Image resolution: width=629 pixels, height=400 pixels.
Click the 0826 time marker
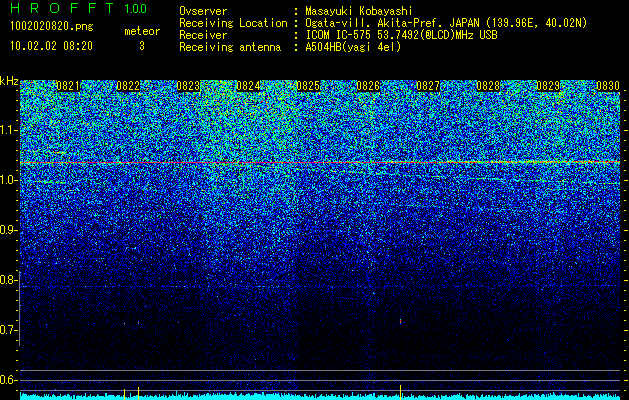click(x=368, y=86)
